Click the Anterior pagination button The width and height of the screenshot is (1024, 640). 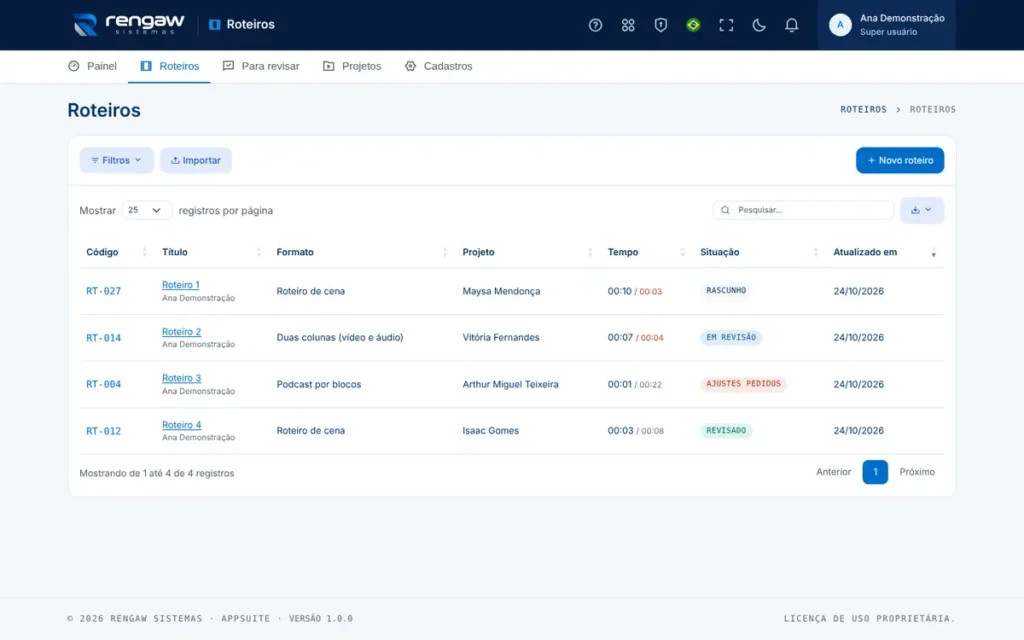[x=833, y=472]
